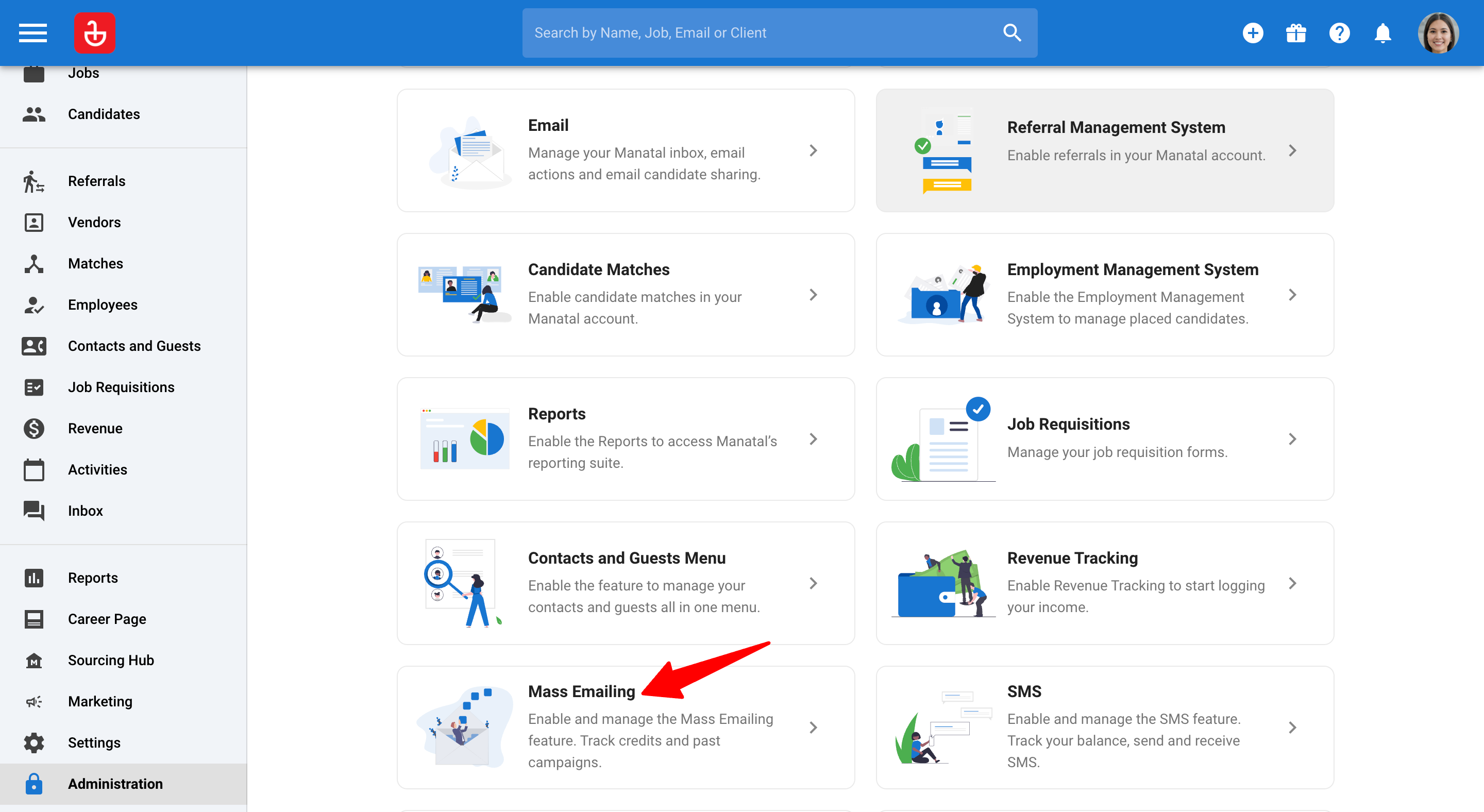1484x812 pixels.
Task: Click the Marketing megaphone icon
Action: tap(34, 701)
